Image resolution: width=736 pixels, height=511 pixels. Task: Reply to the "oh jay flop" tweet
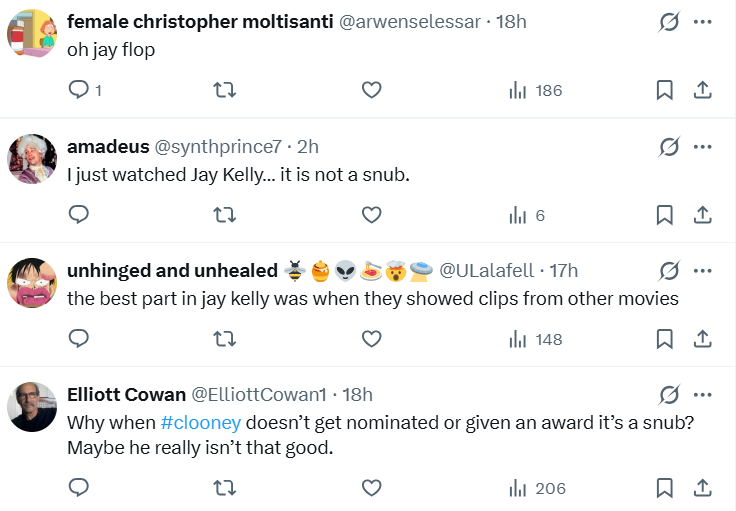(79, 90)
